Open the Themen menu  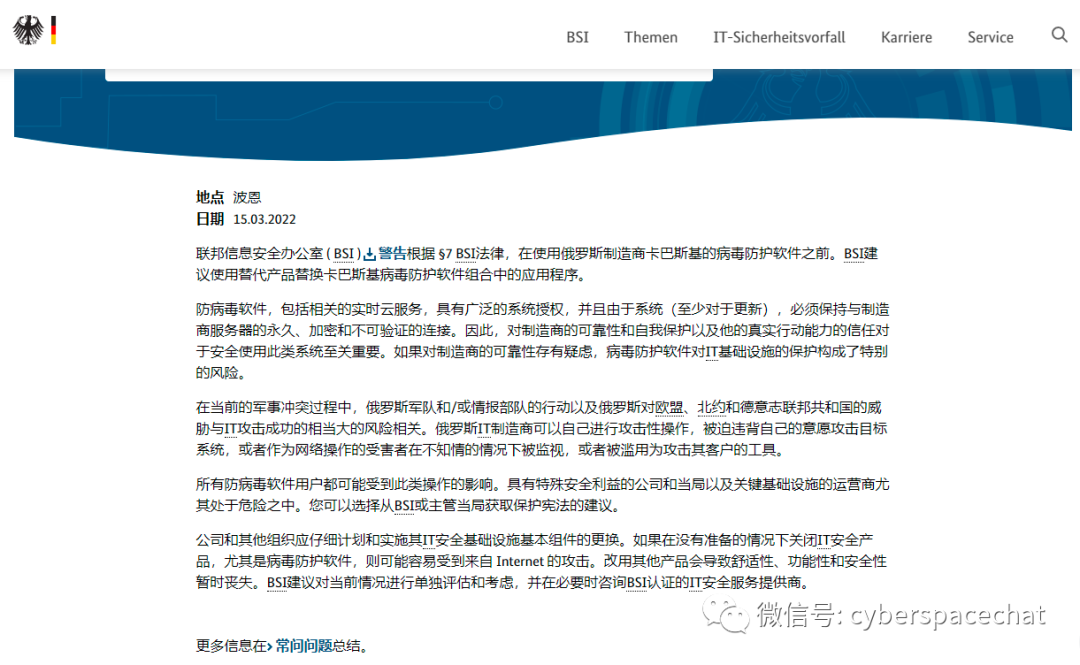coord(651,37)
